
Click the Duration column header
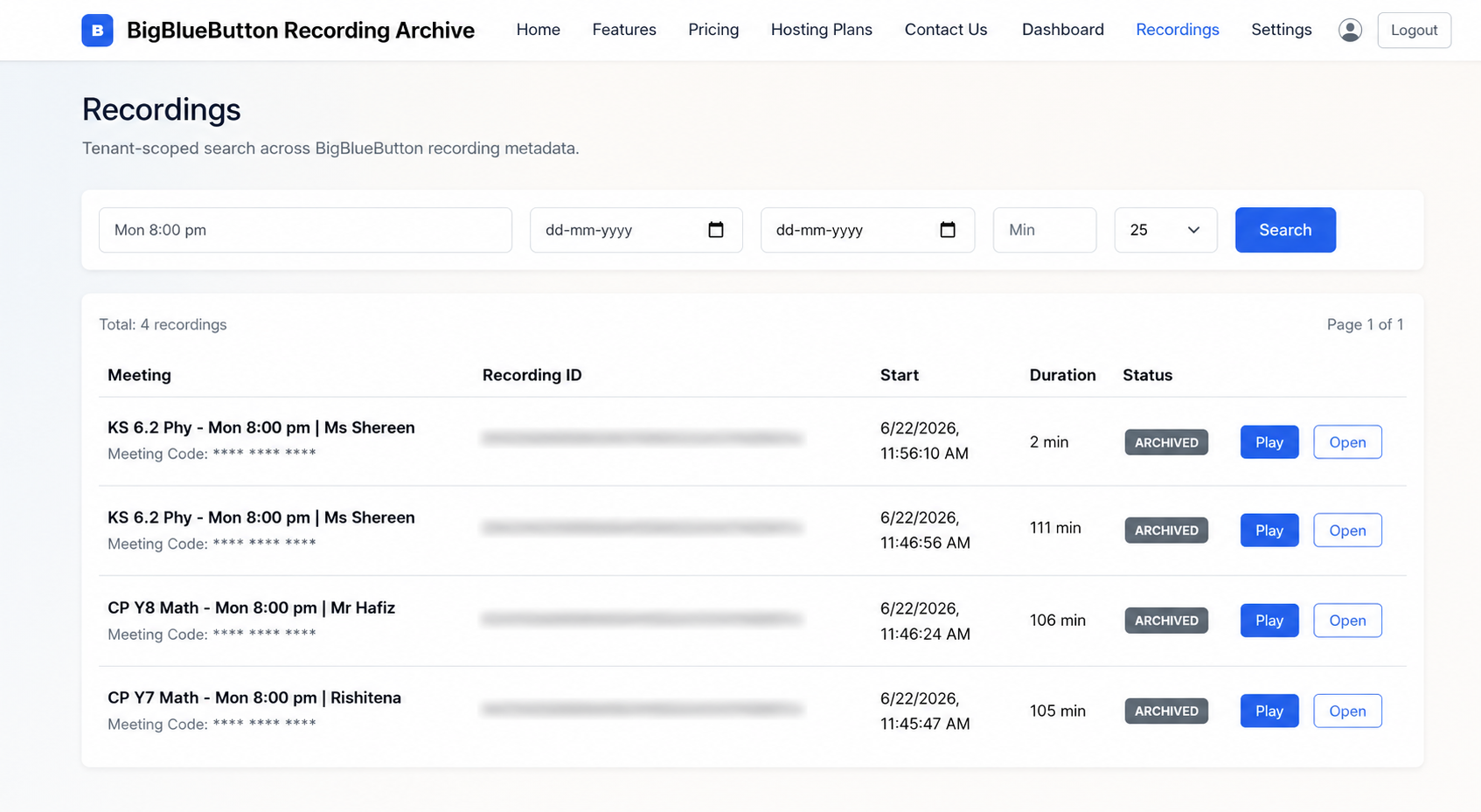(x=1062, y=375)
